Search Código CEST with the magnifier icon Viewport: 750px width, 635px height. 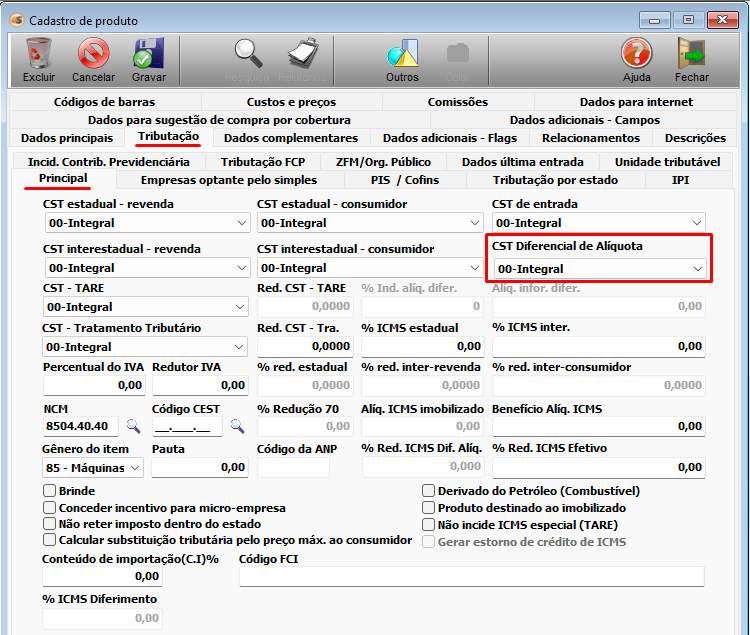[x=237, y=426]
